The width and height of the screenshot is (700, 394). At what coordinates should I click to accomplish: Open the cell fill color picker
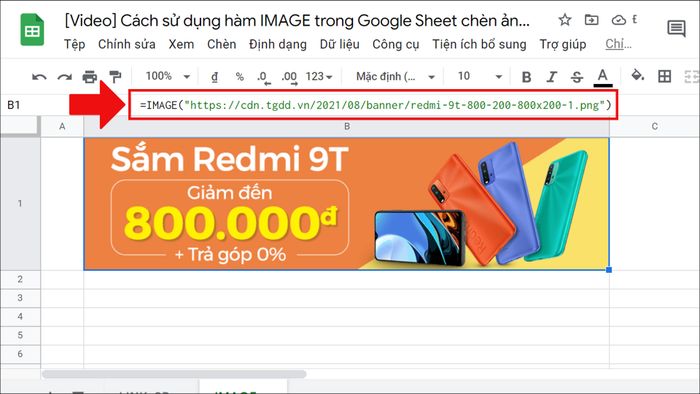pos(638,76)
